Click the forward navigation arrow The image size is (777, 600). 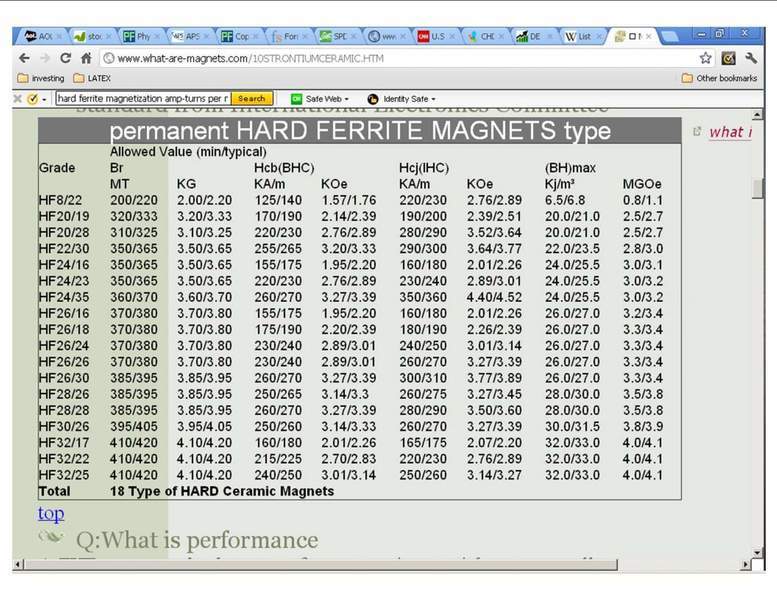(x=45, y=58)
